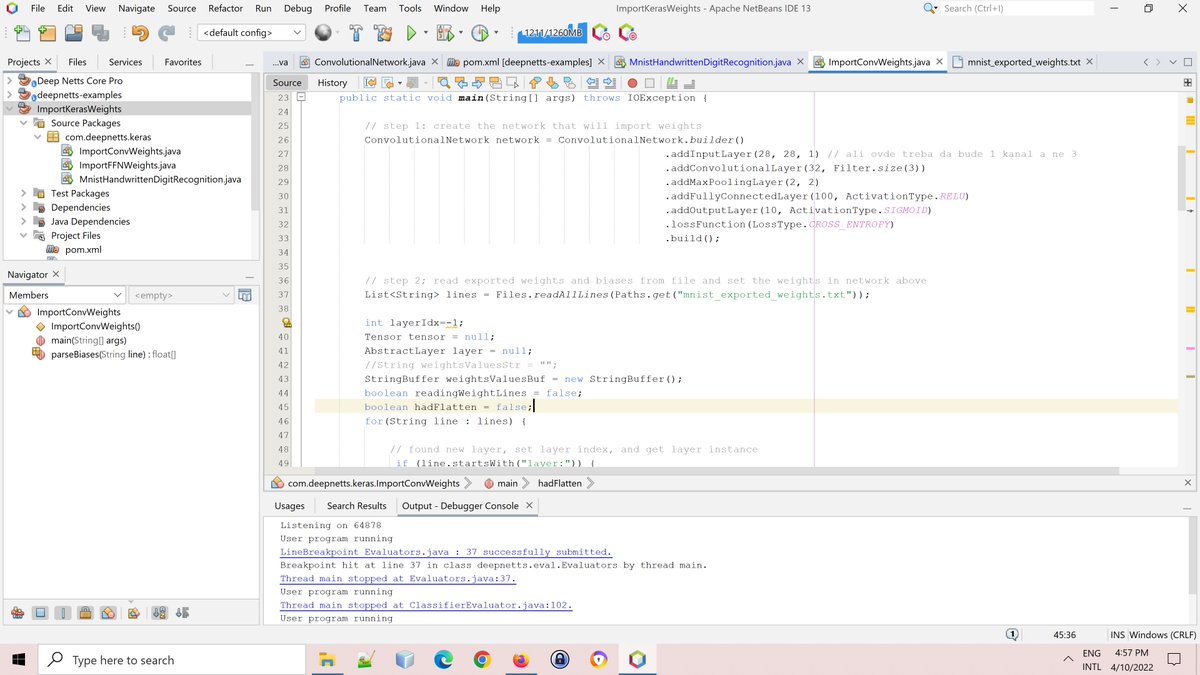Open Thread main stopped at Evaluators.java:37 link

pyautogui.click(x=398, y=579)
